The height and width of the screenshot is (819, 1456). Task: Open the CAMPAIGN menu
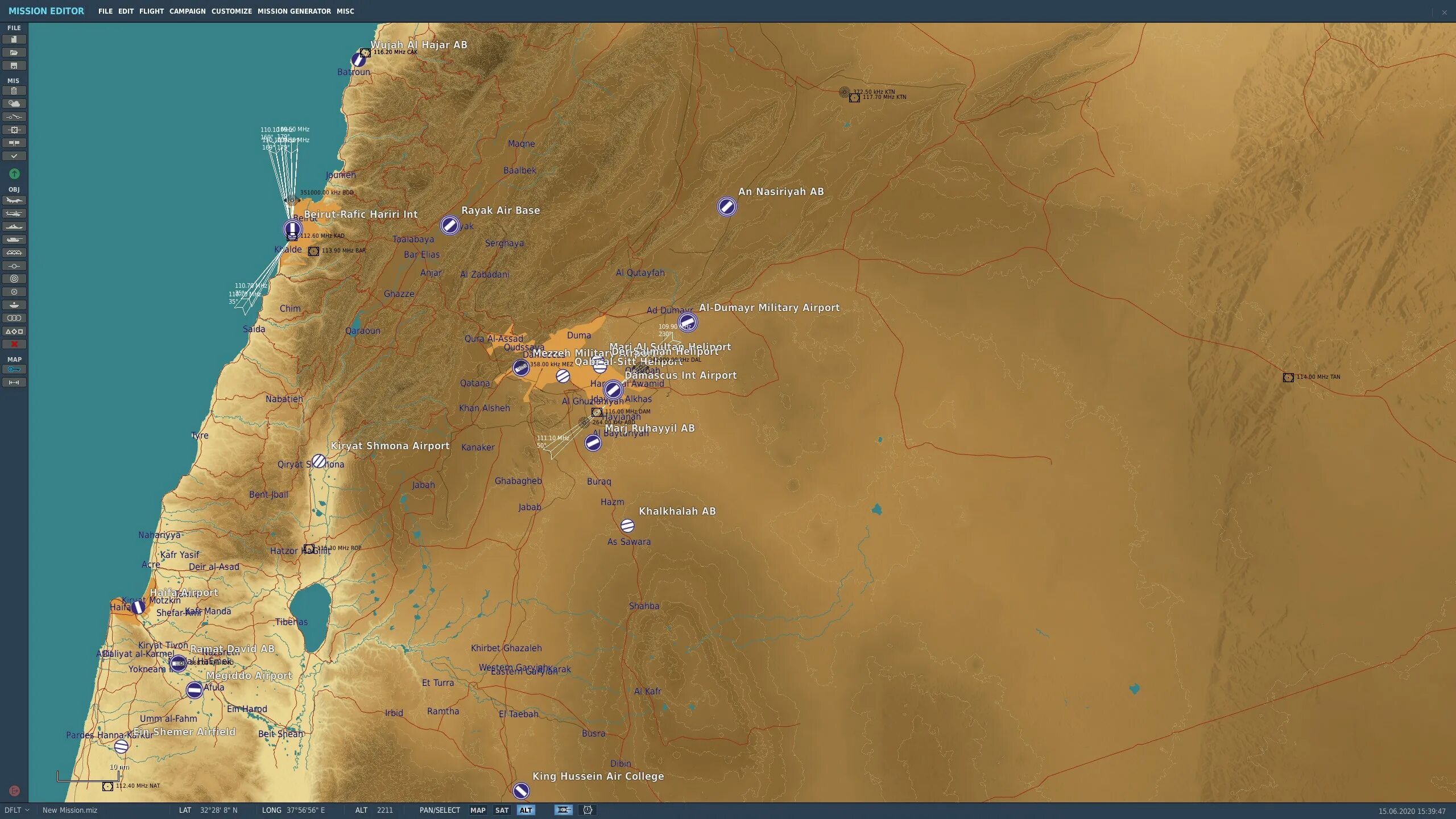(x=187, y=11)
